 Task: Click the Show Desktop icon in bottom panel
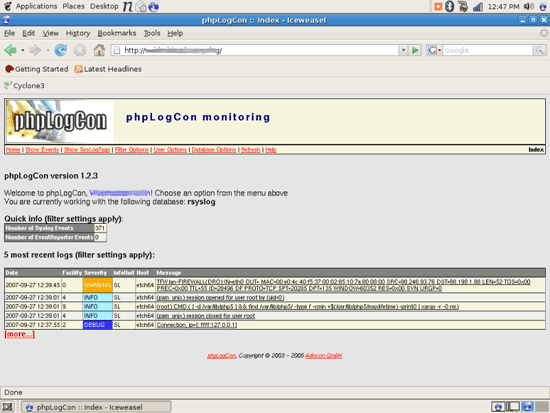pos(7,407)
